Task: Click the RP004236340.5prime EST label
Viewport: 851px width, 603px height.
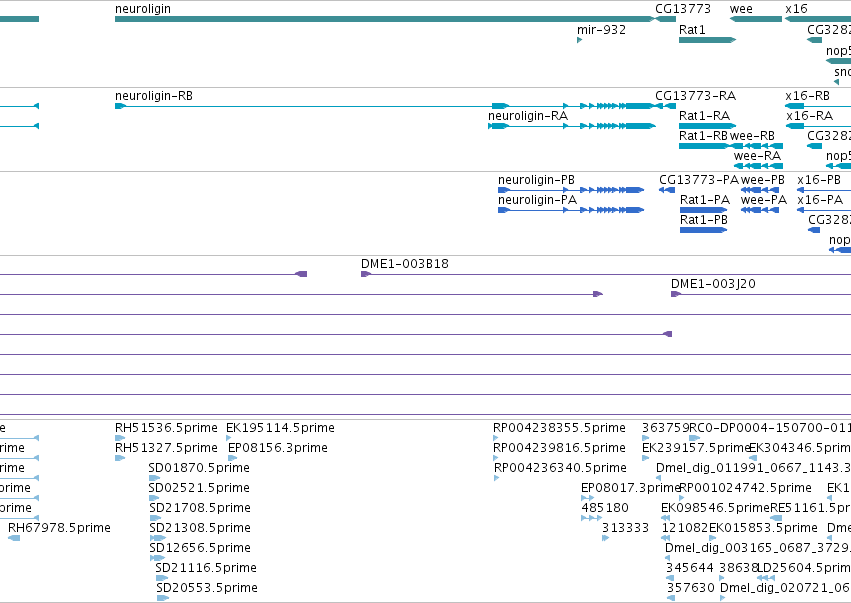Action: [561, 468]
